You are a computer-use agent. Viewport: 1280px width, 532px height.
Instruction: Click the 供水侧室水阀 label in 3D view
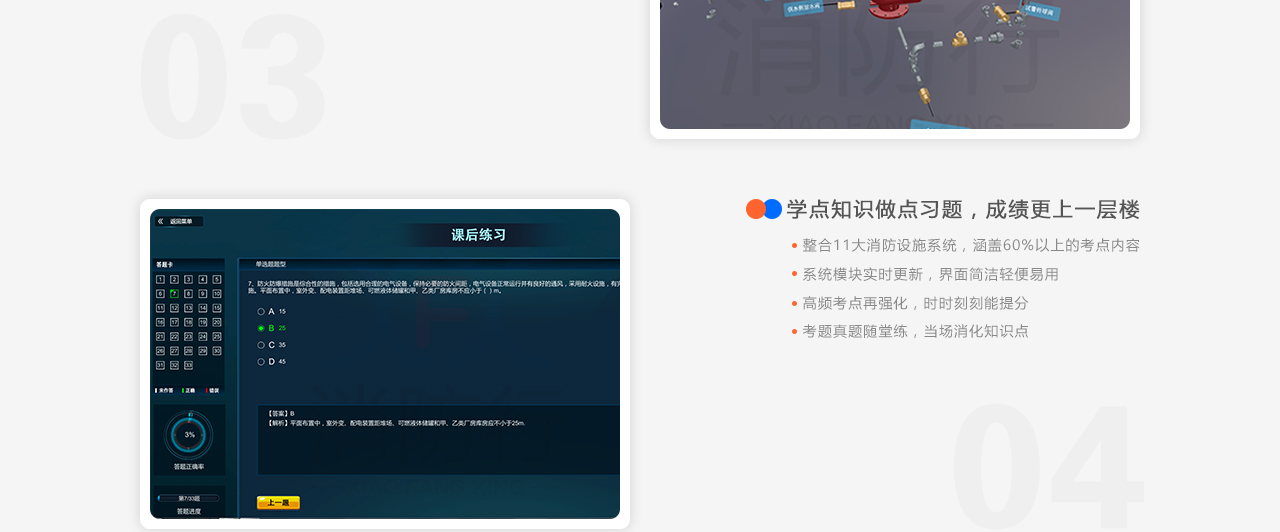(801, 6)
